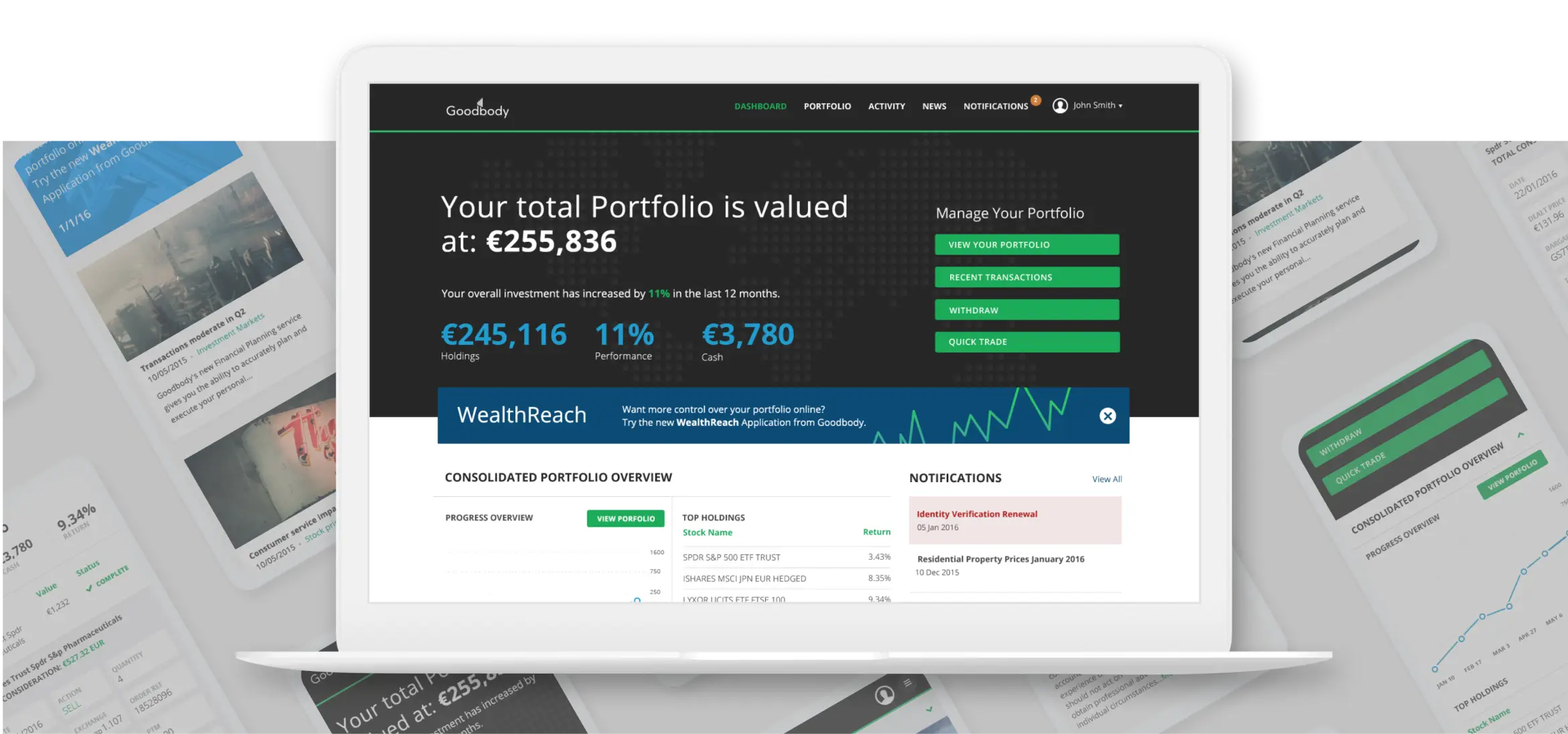Start a Quick Trade
Screen dimensions: 1568x734
click(1027, 342)
